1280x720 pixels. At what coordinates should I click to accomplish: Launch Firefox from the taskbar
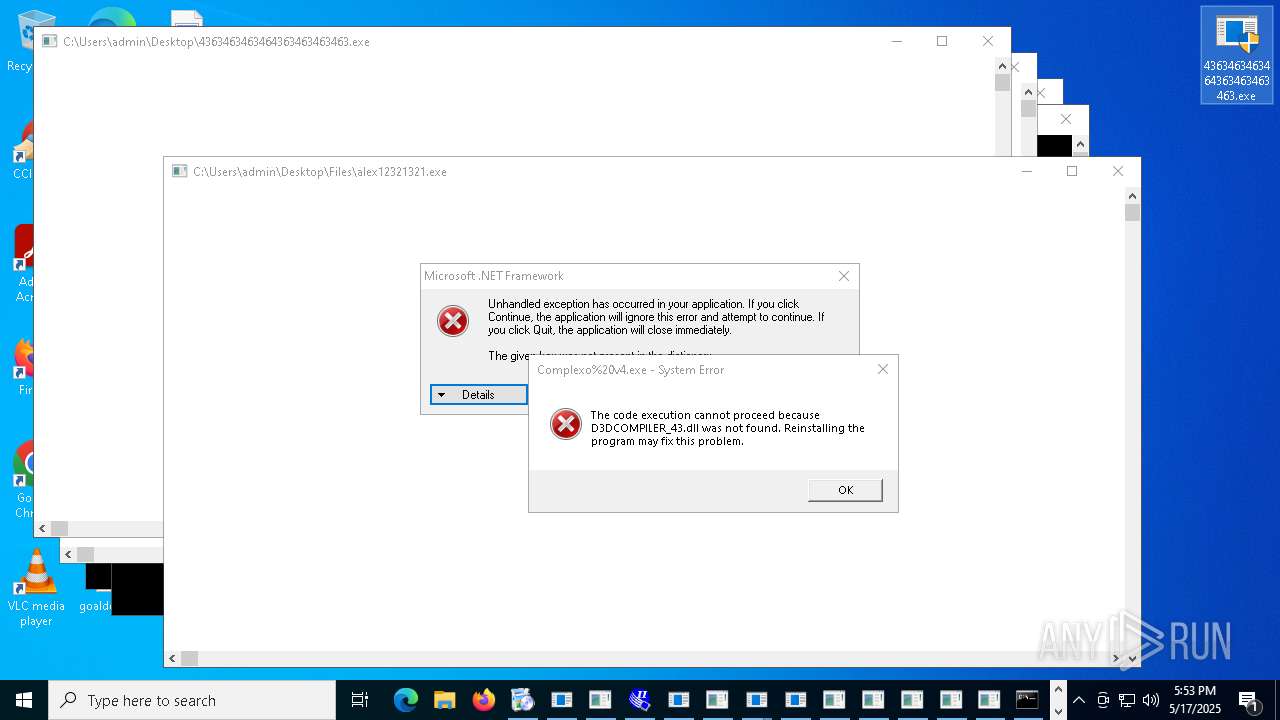click(x=483, y=700)
